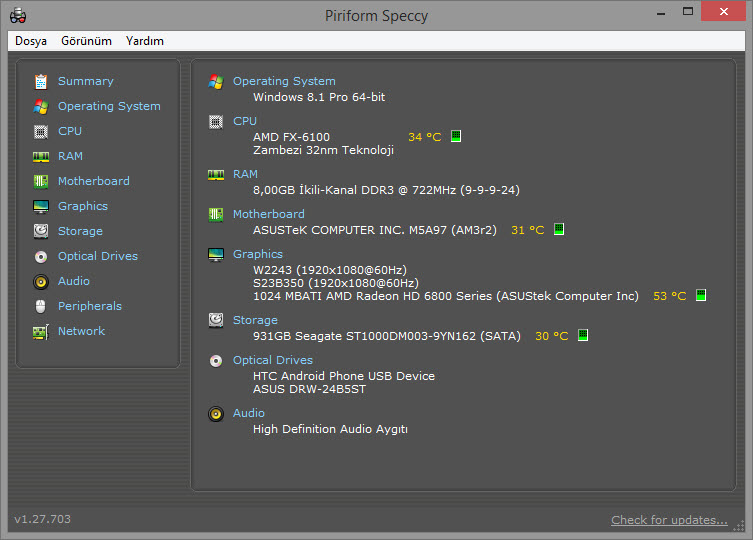Click the storage temperature 30 °C

[551, 336]
